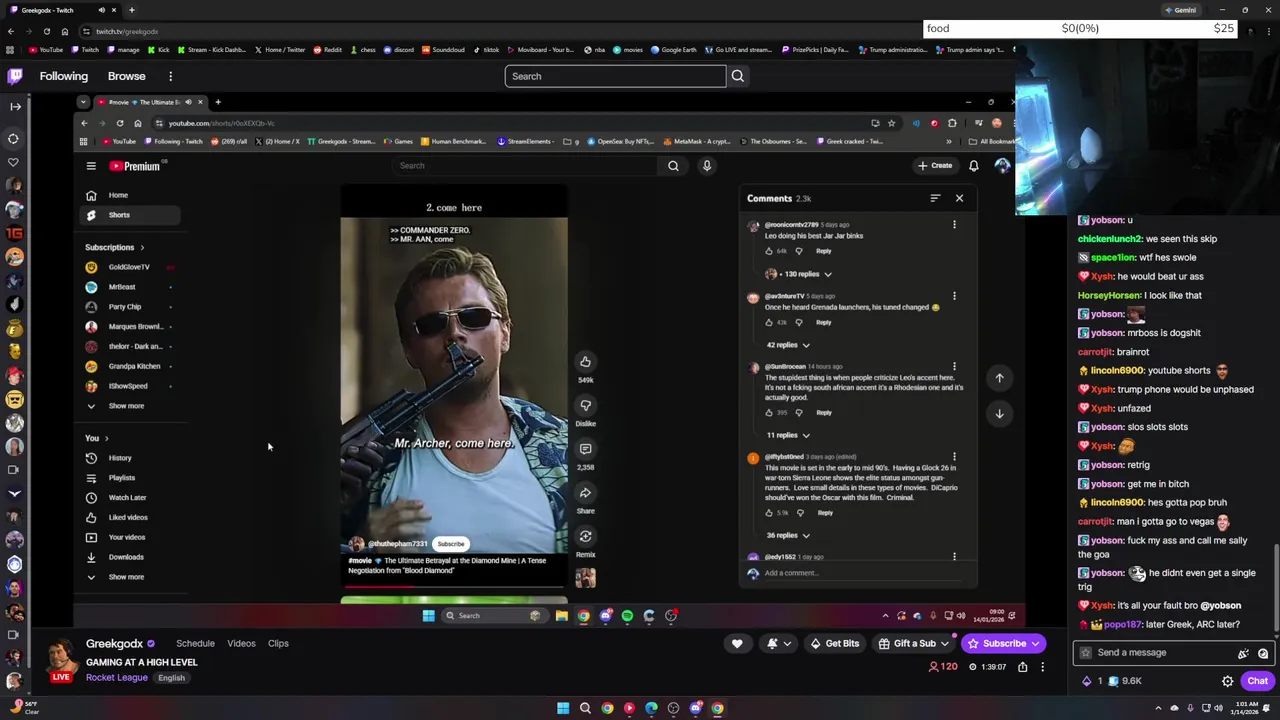Share the Greekgodx stream
Screen dimensions: 1280x720
click(1022, 667)
